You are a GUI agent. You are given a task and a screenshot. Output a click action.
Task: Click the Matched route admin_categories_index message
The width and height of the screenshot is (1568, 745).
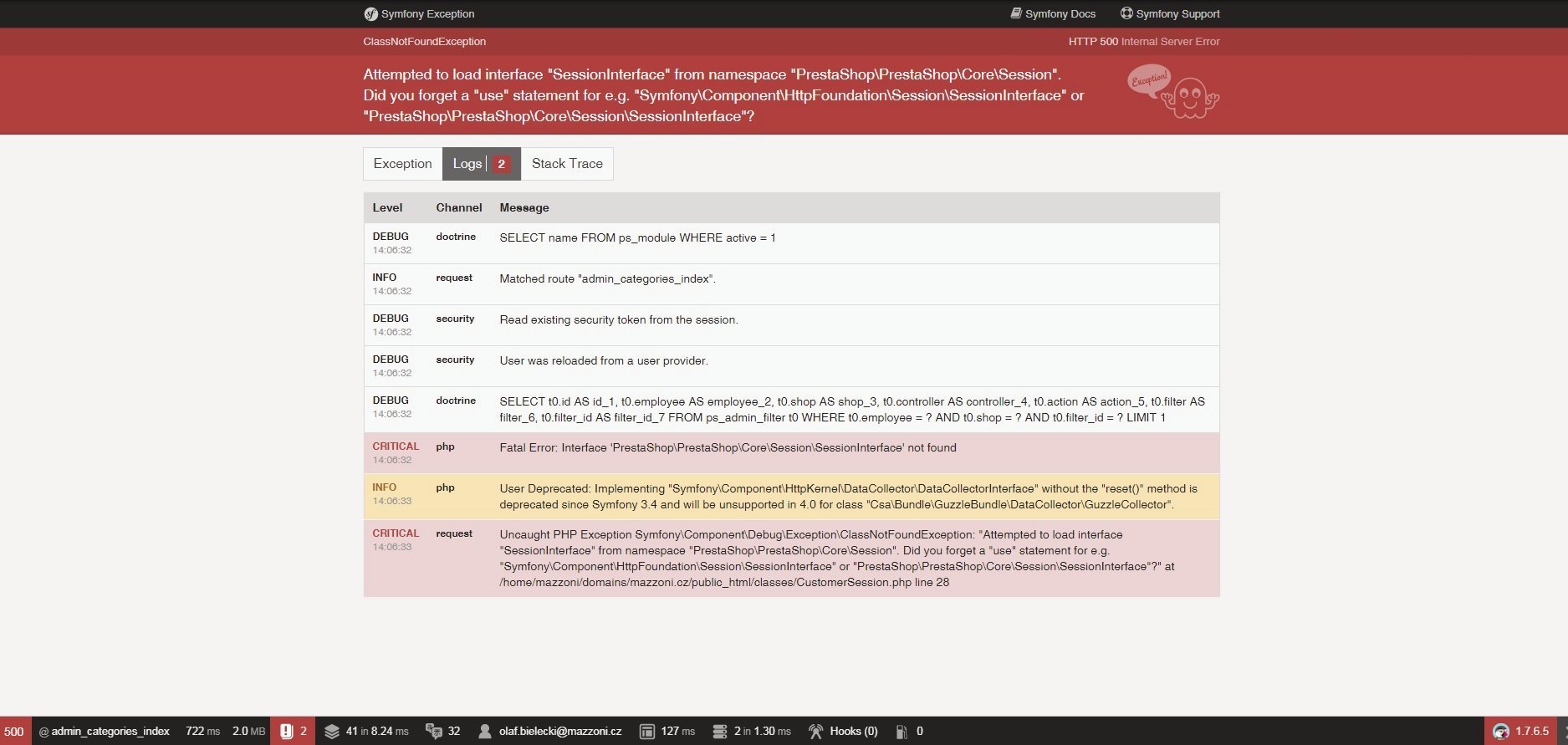coord(607,278)
